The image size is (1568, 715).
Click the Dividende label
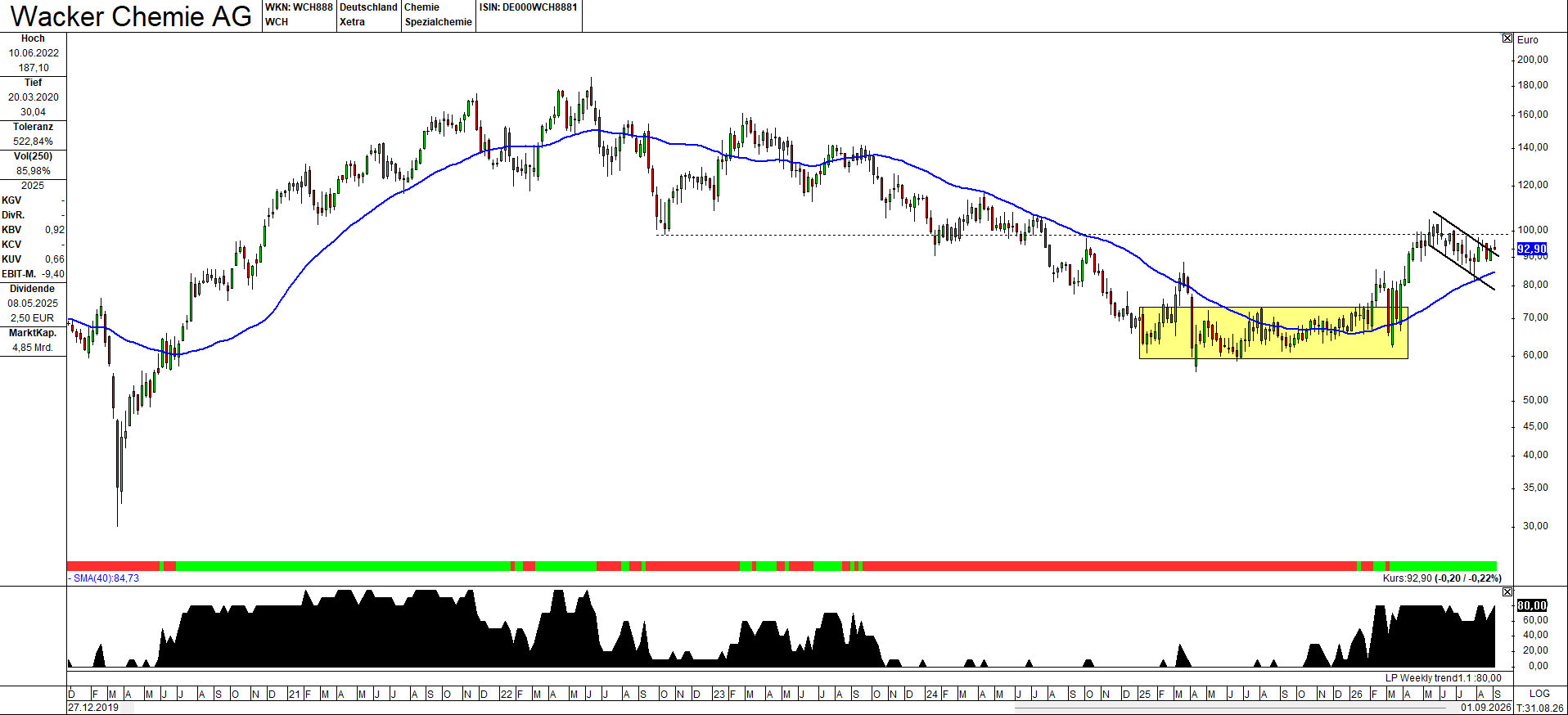coord(33,289)
